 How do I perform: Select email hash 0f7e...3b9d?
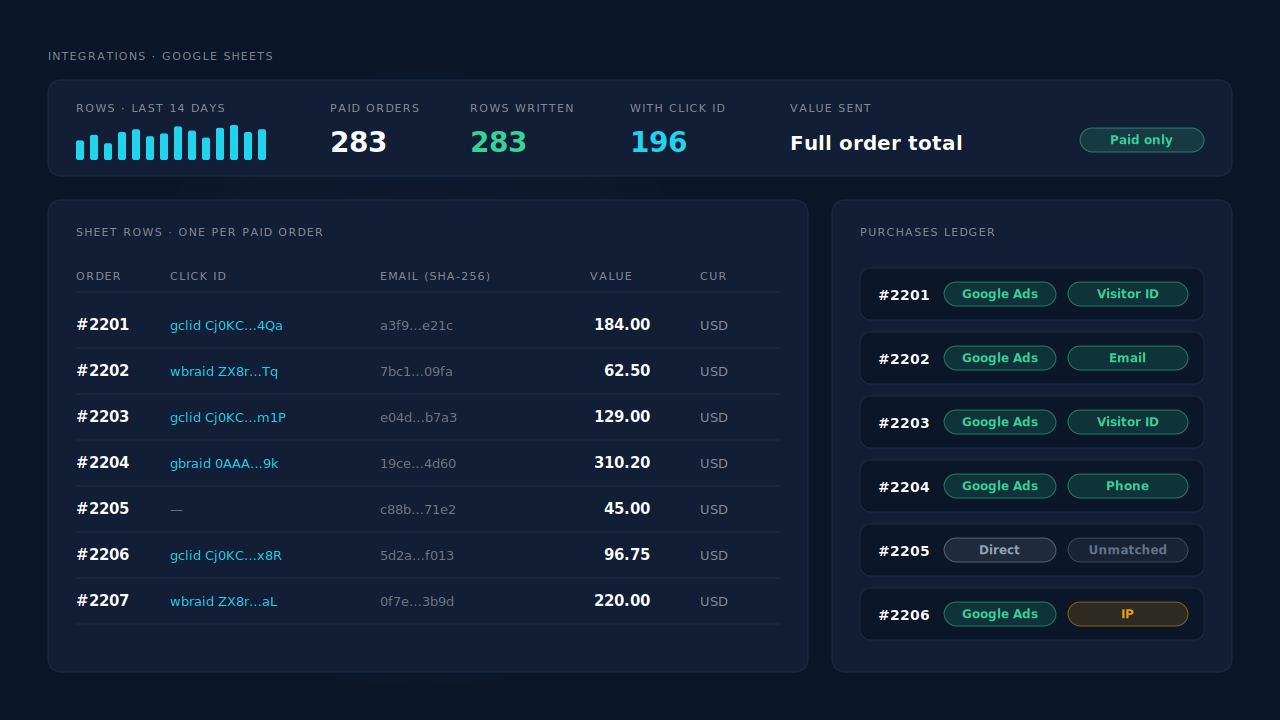(x=417, y=601)
